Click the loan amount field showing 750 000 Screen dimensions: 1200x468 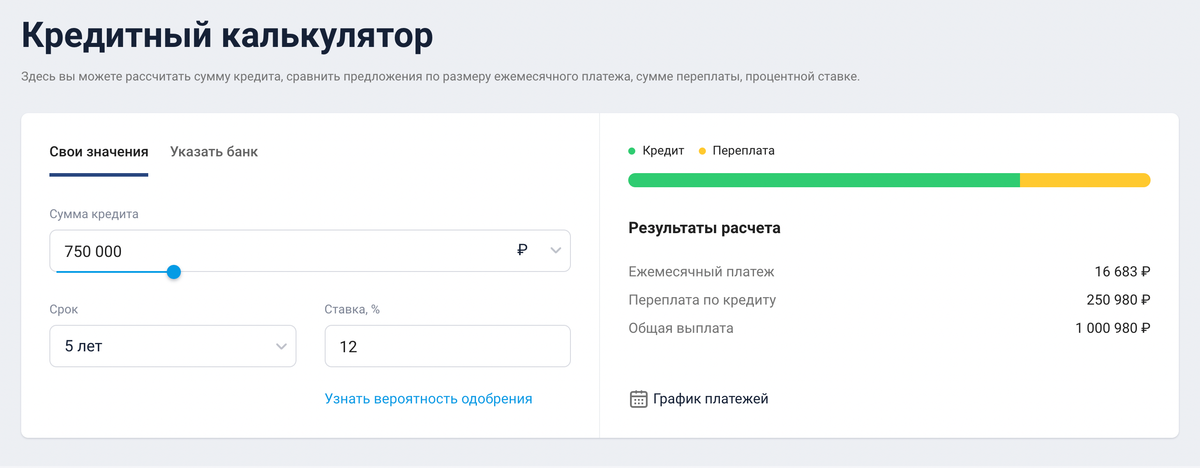coord(310,251)
